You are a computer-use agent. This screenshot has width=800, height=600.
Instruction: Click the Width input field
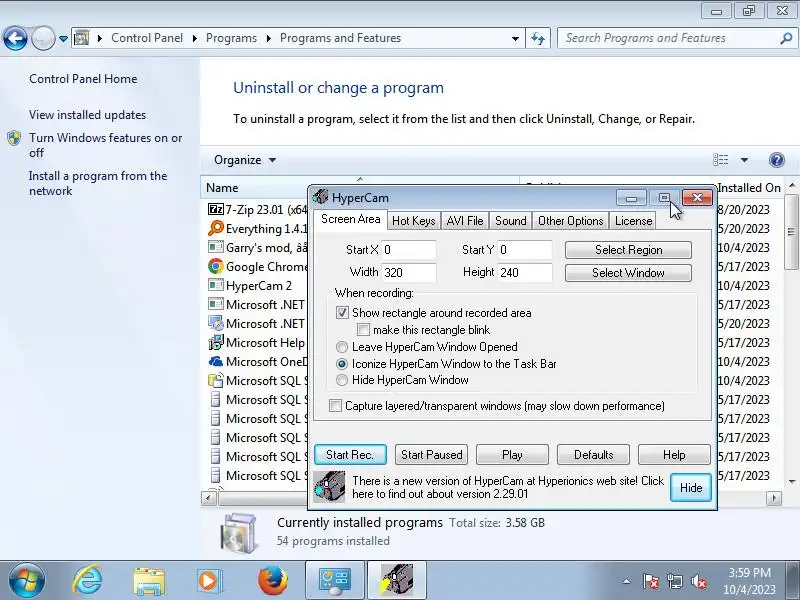click(x=409, y=272)
